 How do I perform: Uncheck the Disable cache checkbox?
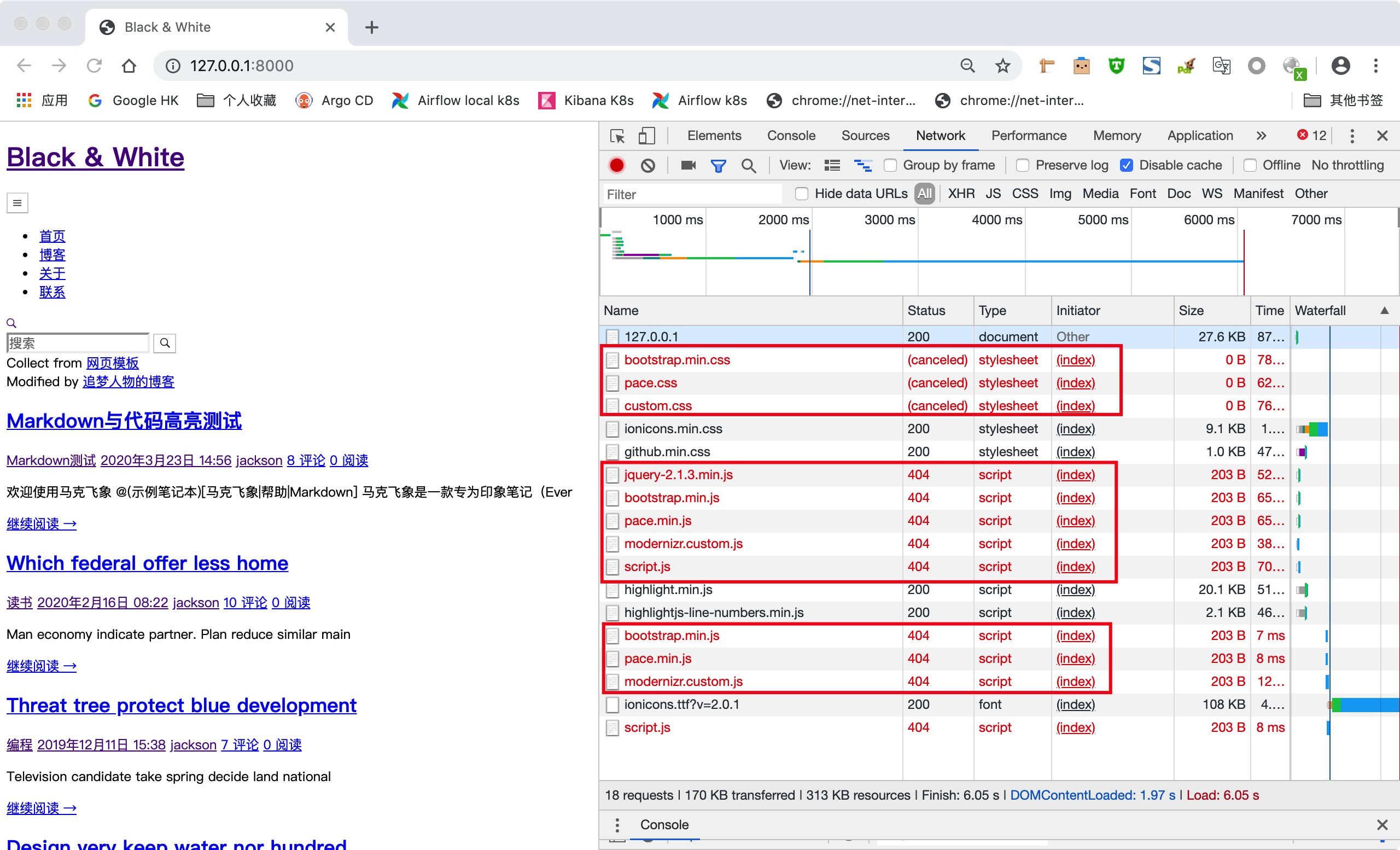[x=1126, y=165]
